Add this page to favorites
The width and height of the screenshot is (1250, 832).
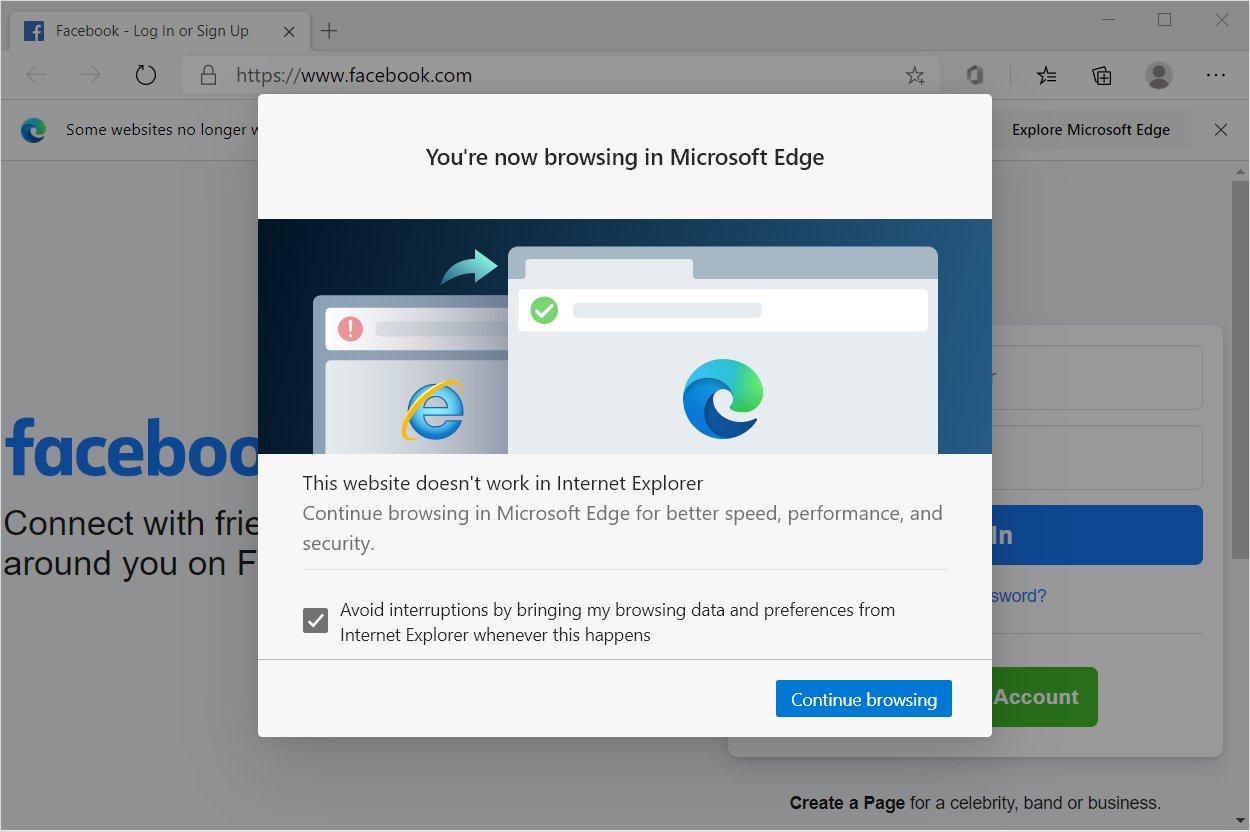914,74
